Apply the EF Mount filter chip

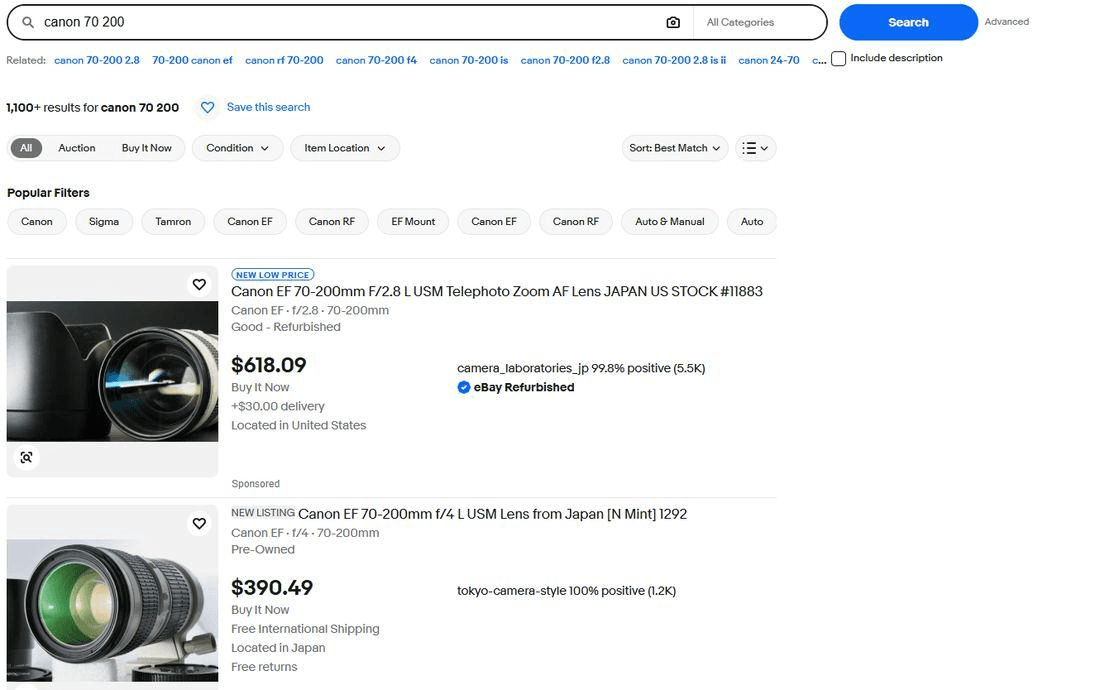click(x=413, y=222)
